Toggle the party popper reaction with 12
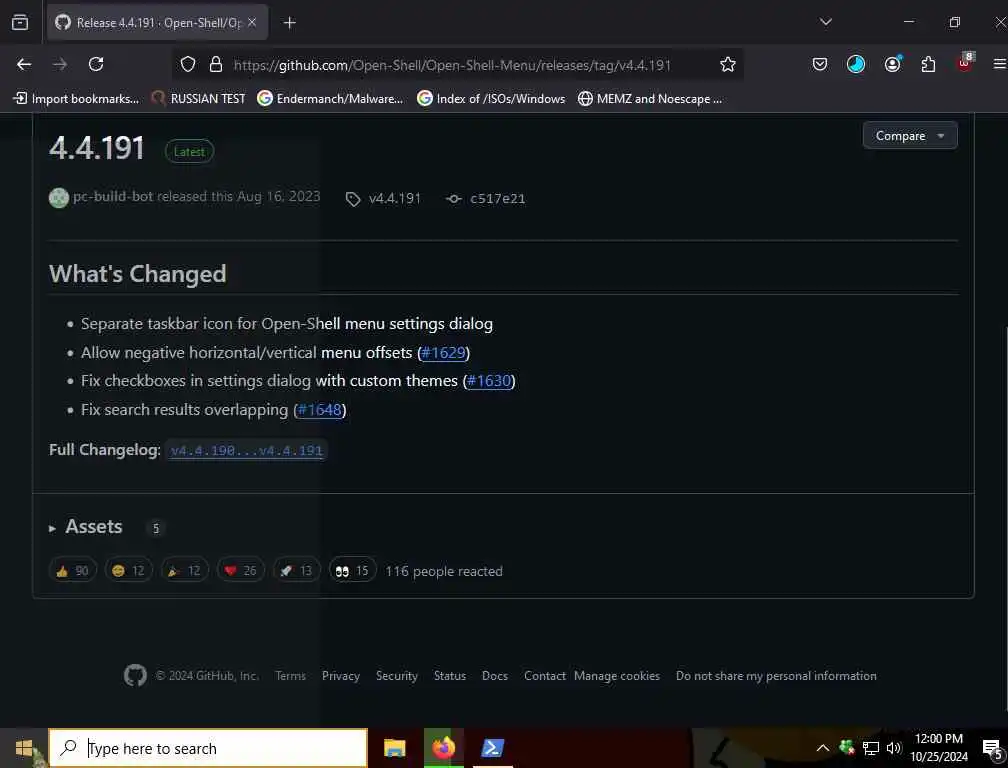The image size is (1008, 768). pos(184,571)
